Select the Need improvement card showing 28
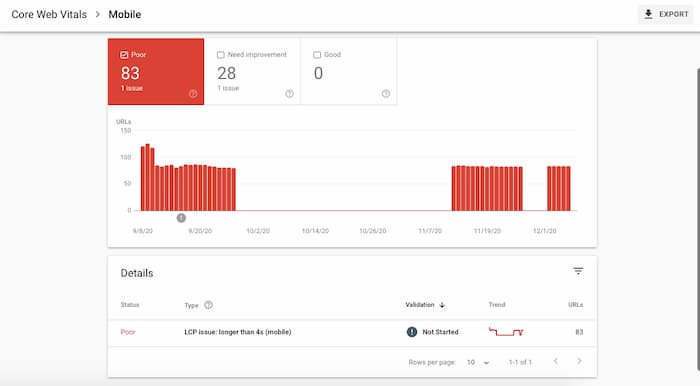Screen dimensions: 700x386 [252, 71]
